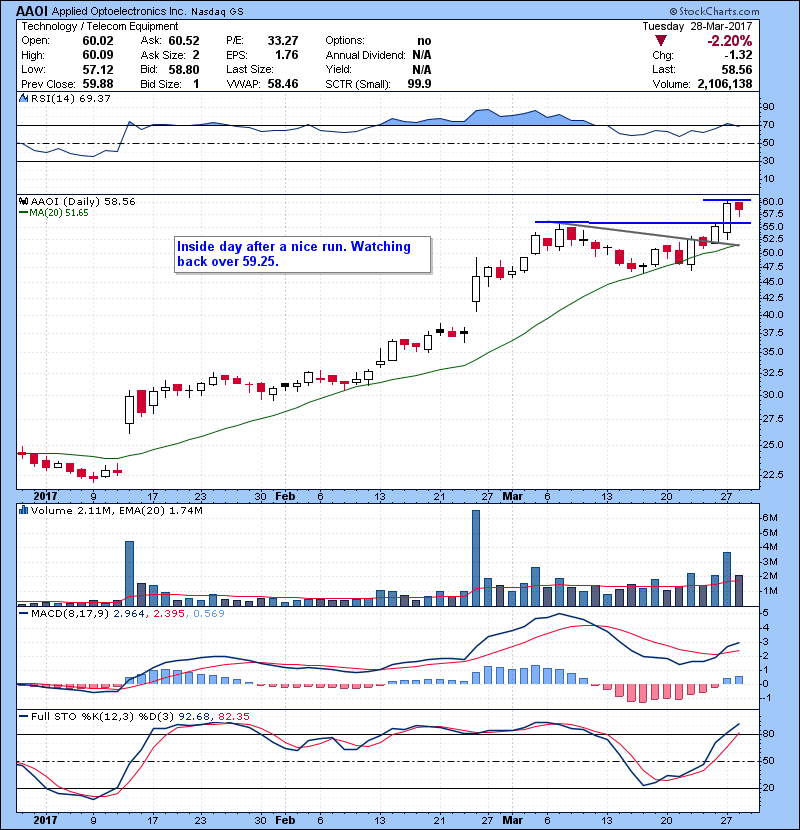Viewport: 800px width, 830px height.
Task: Click the Last price 58.56 in header
Action: (x=737, y=69)
